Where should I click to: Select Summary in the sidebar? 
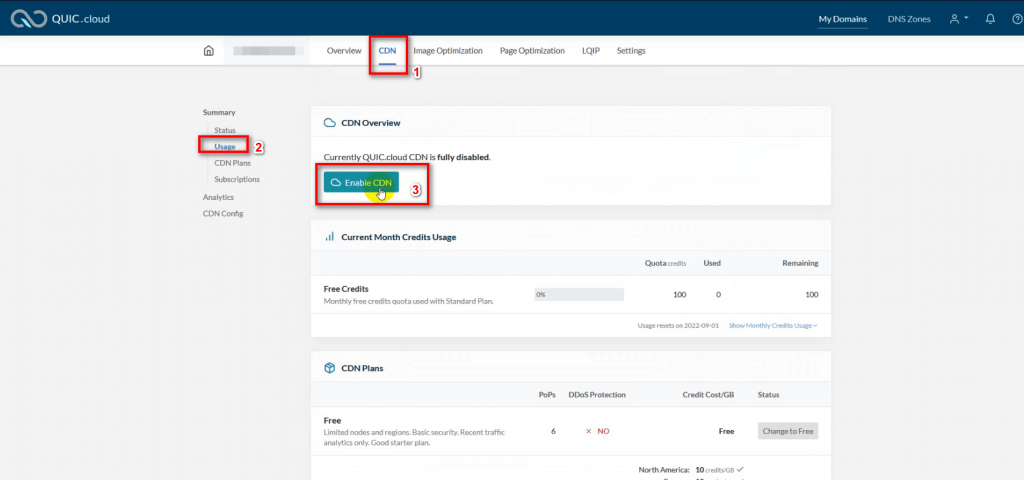219,112
